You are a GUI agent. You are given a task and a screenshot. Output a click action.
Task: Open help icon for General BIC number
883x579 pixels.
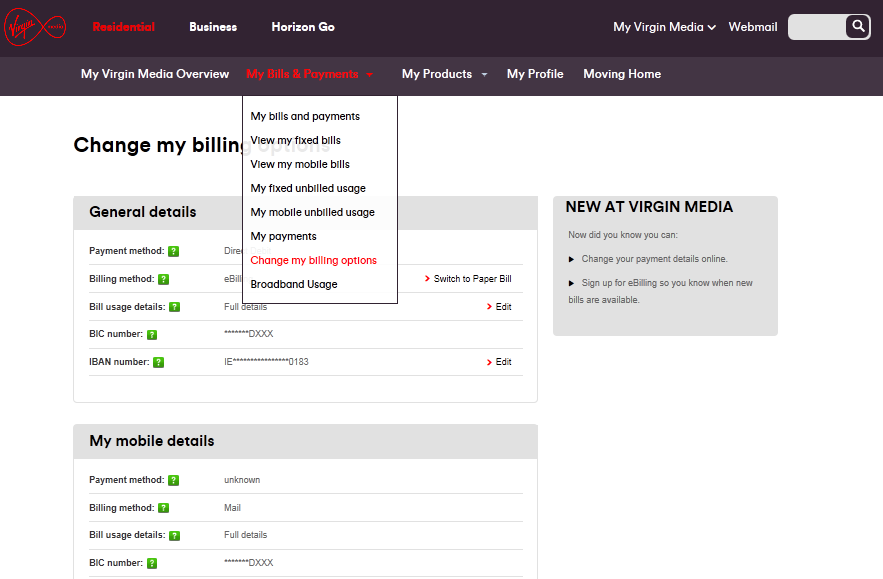[152, 335]
